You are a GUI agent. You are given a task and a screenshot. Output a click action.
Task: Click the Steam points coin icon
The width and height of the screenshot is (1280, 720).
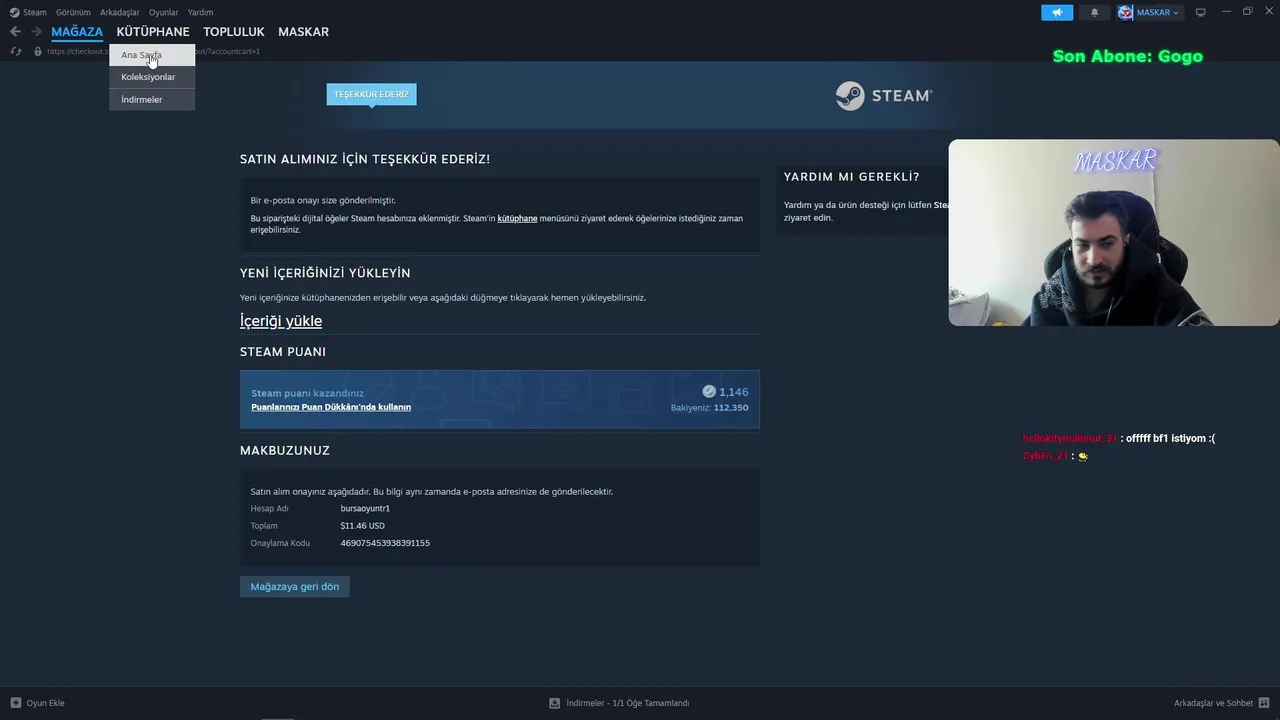(x=709, y=392)
